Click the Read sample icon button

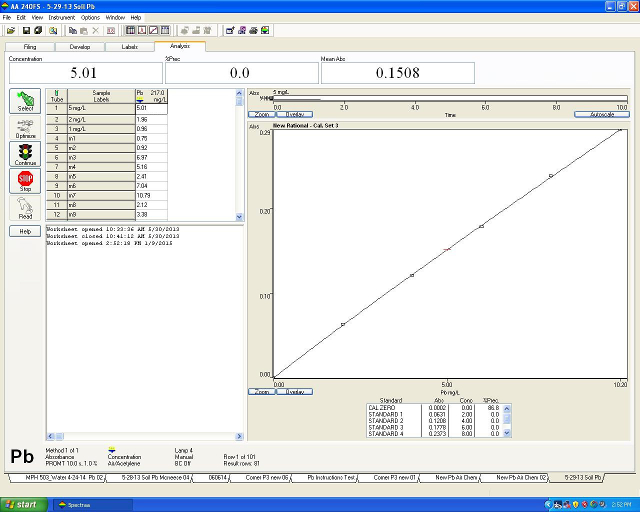25,208
